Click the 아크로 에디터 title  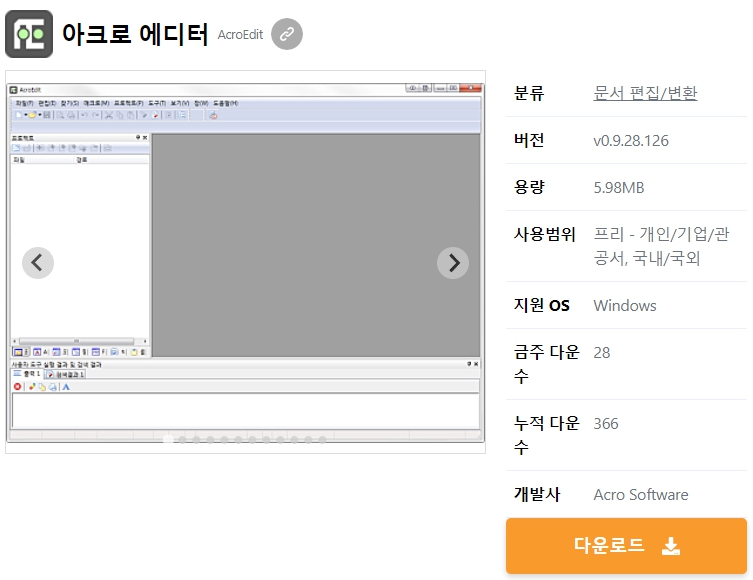(x=135, y=34)
